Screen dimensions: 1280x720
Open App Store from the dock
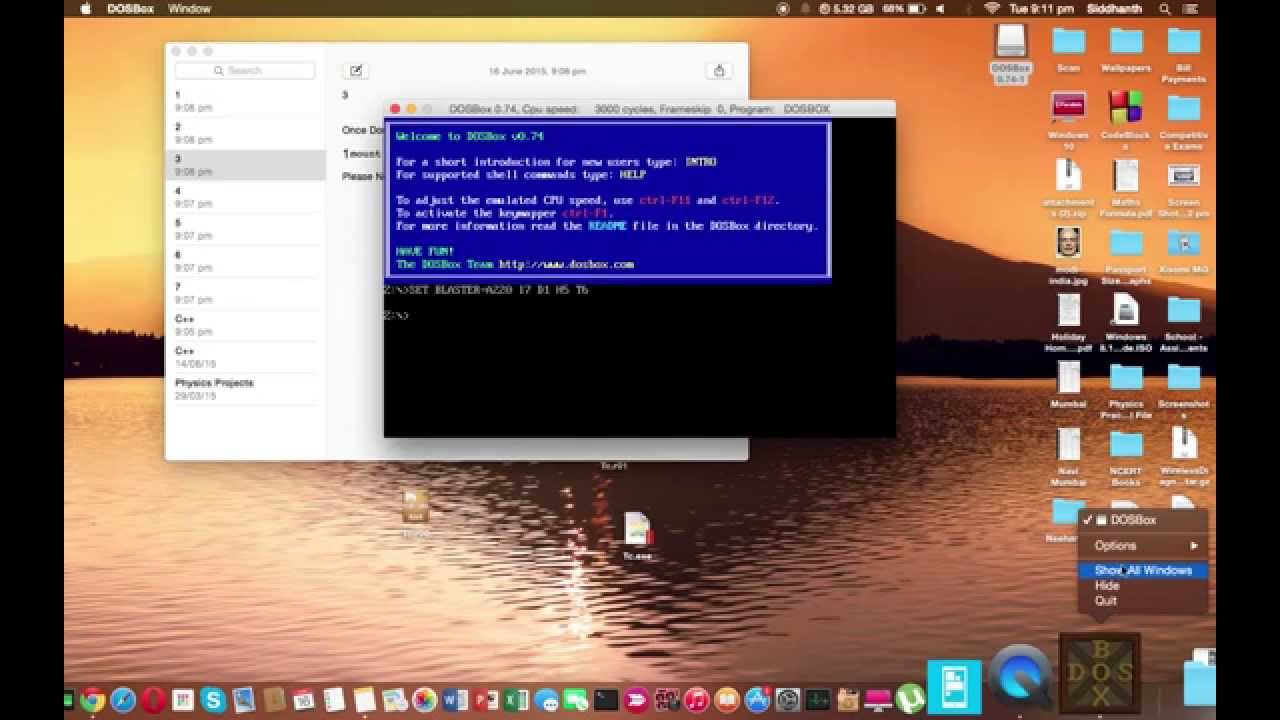(757, 700)
